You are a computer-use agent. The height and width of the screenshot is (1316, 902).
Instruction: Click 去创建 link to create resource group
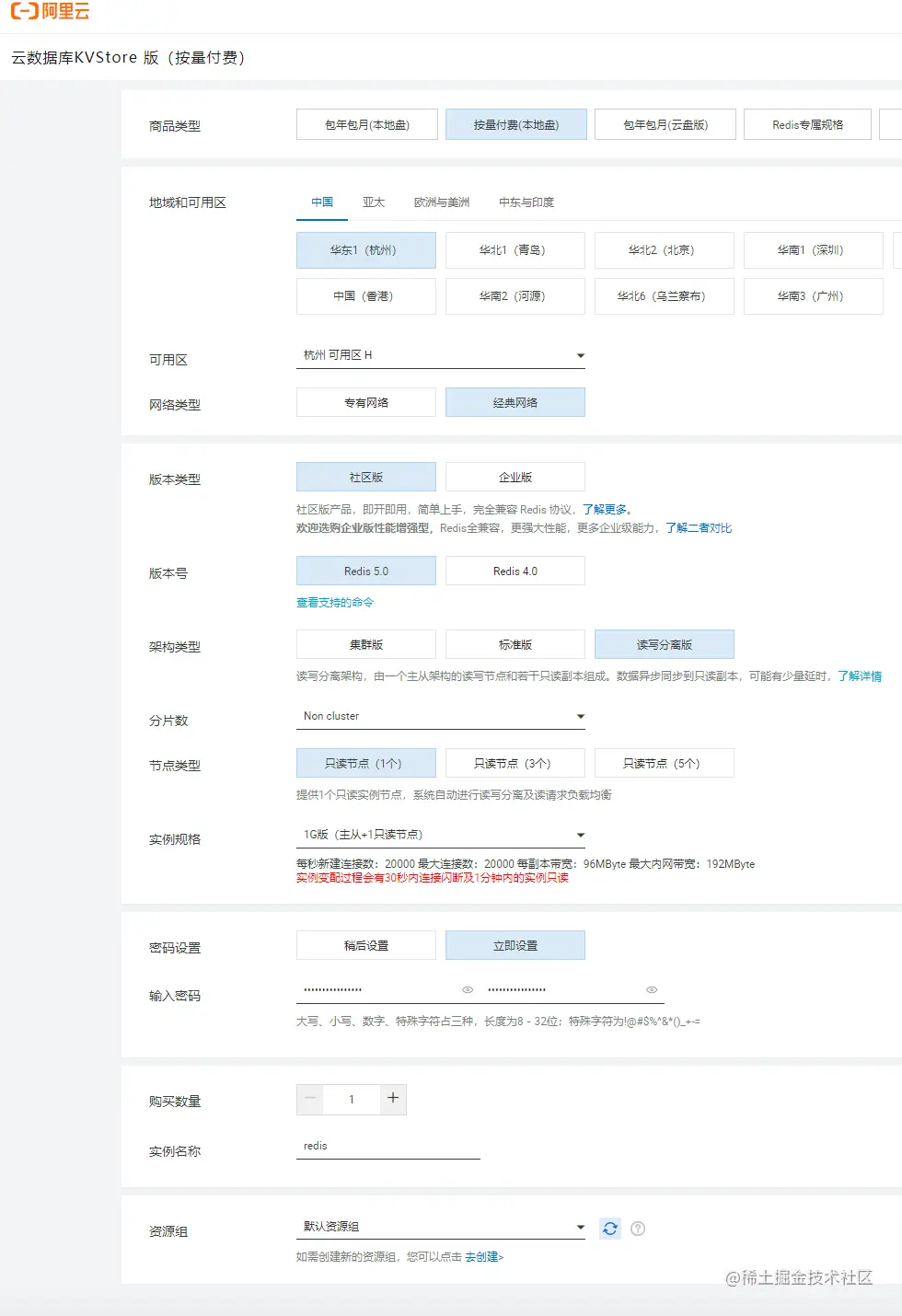pyautogui.click(x=484, y=1257)
